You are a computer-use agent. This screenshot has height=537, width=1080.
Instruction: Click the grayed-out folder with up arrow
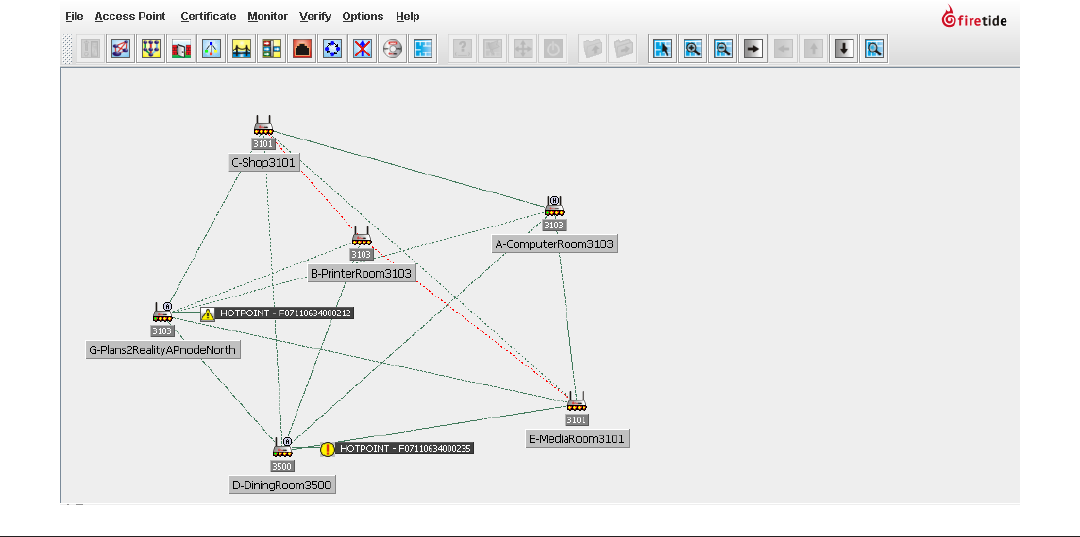(x=592, y=49)
